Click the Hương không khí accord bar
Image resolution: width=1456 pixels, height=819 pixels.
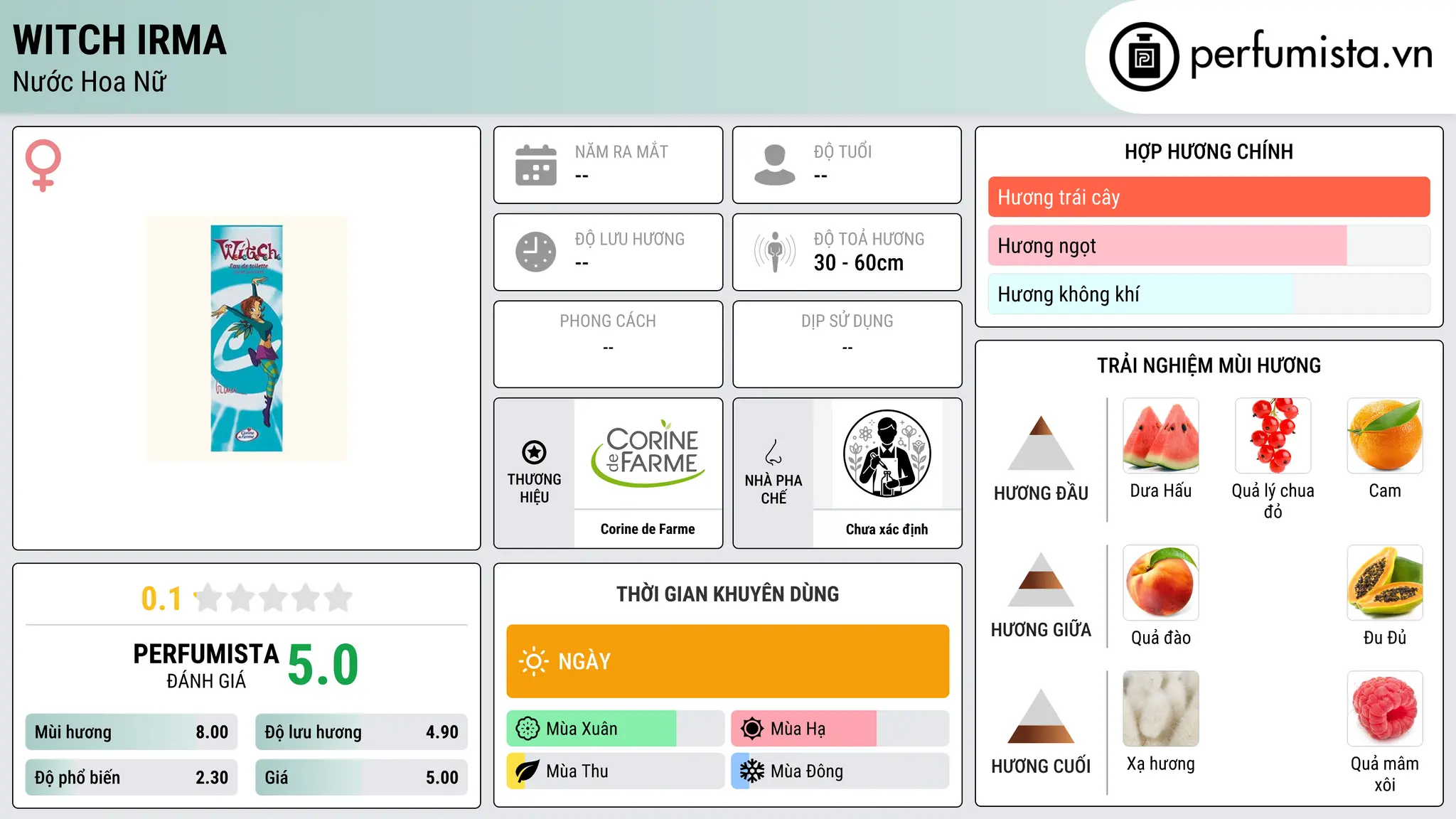1209,294
